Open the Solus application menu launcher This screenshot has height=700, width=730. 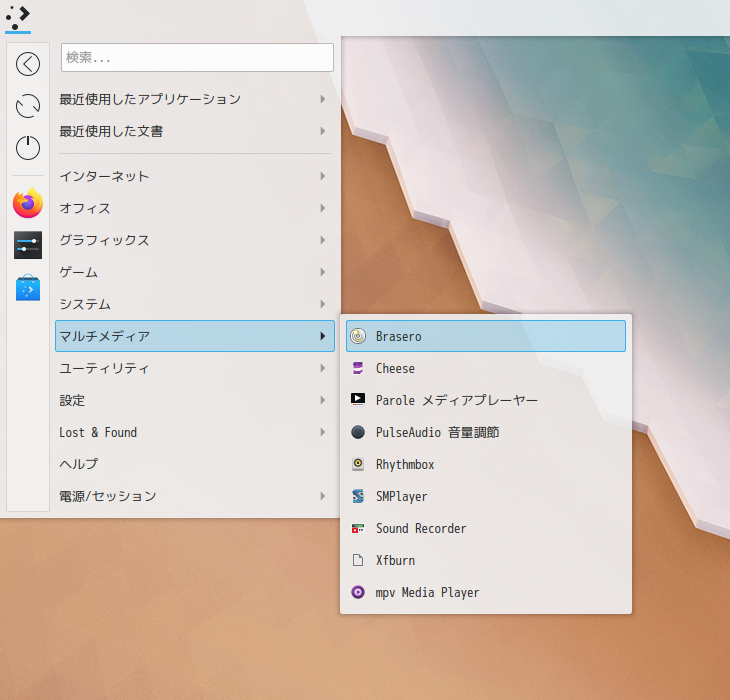coord(18,18)
